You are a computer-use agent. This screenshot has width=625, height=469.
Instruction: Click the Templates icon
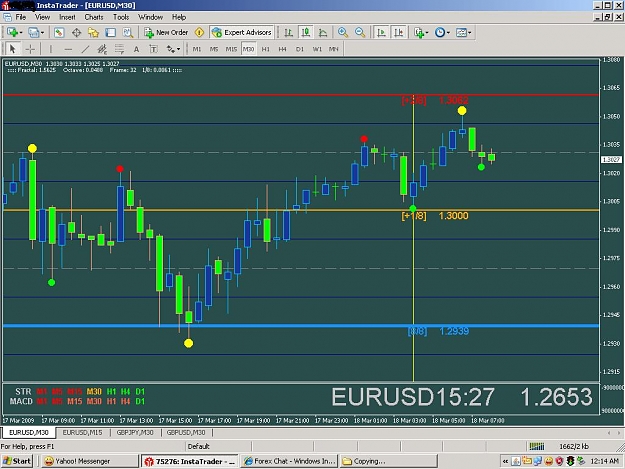click(461, 32)
